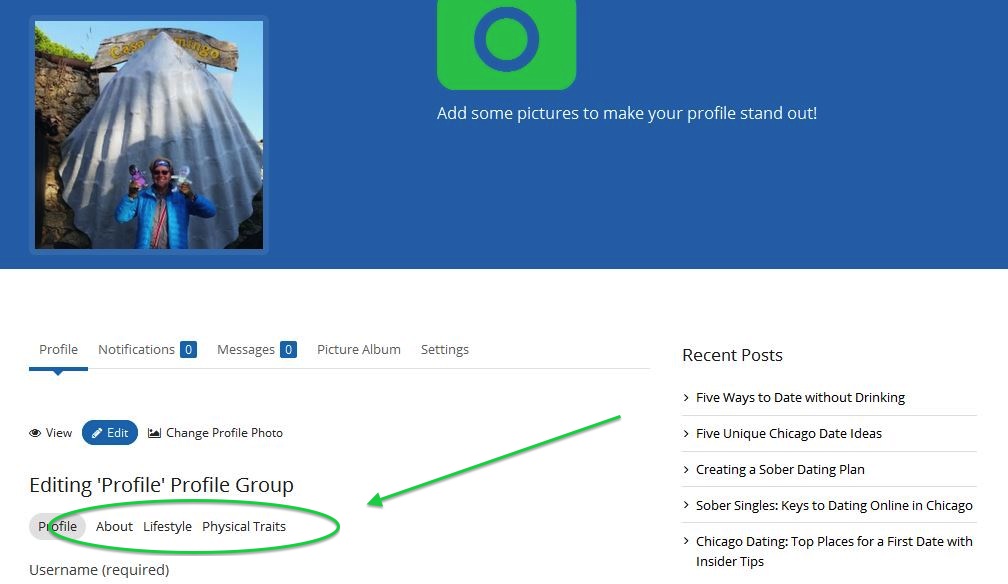
Task: Expand chevron beside Creating a Sober Dating Plan
Action: (x=686, y=469)
